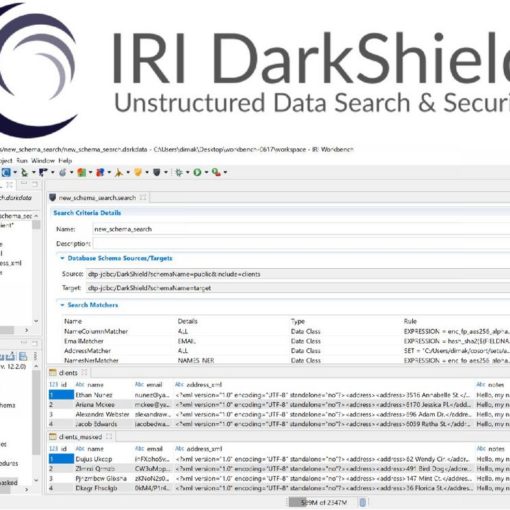This screenshot has height=510, width=510.
Task: Click the green gear debug toolbar icon
Action: coord(179,172)
